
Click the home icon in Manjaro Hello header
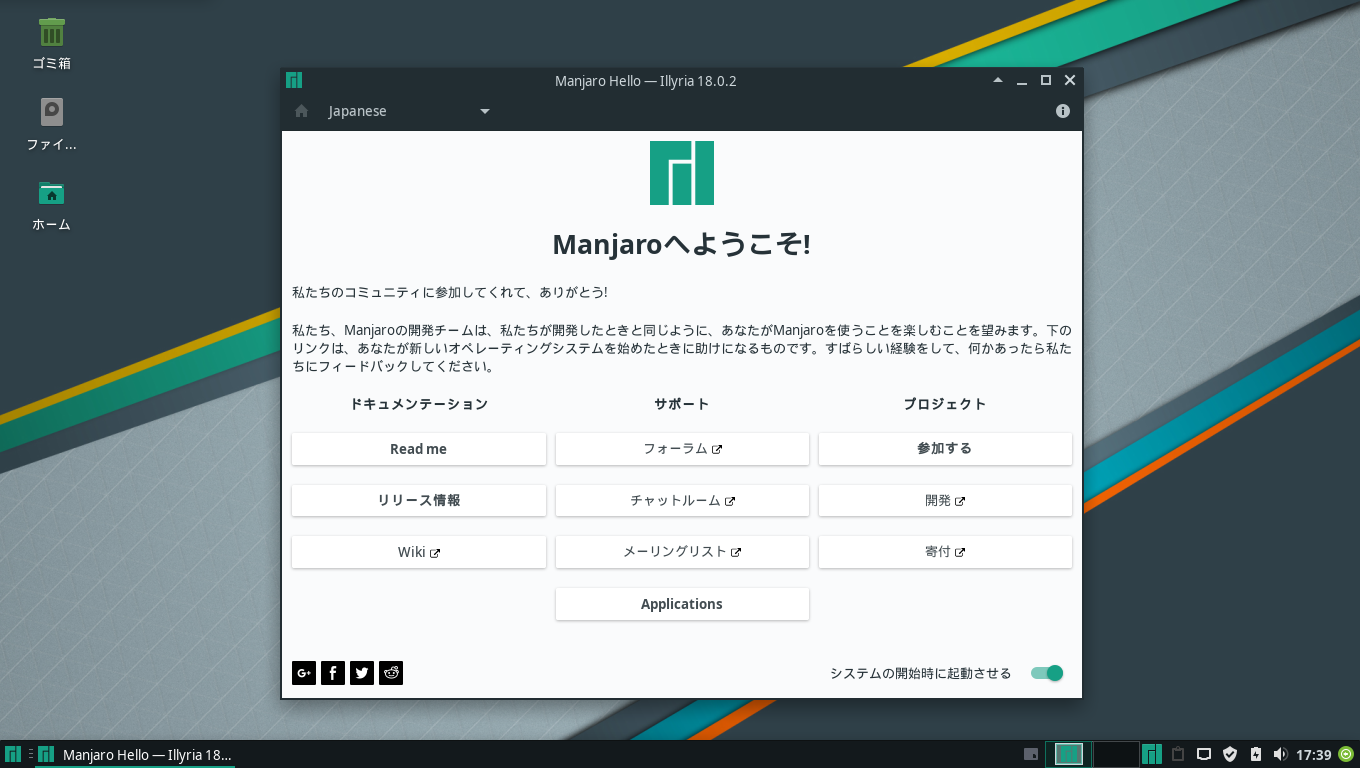pos(301,111)
